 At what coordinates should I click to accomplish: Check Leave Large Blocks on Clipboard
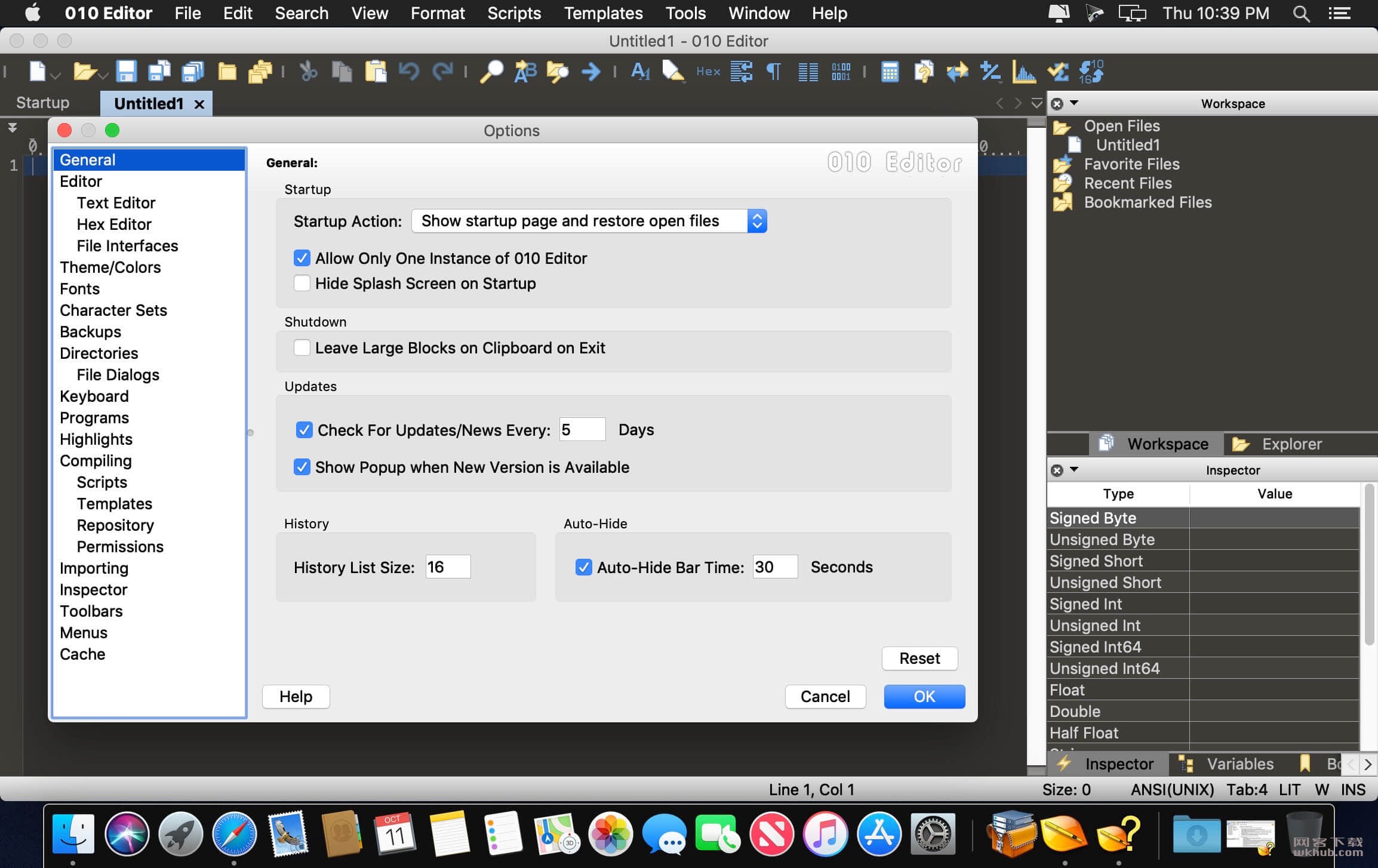pyautogui.click(x=302, y=347)
